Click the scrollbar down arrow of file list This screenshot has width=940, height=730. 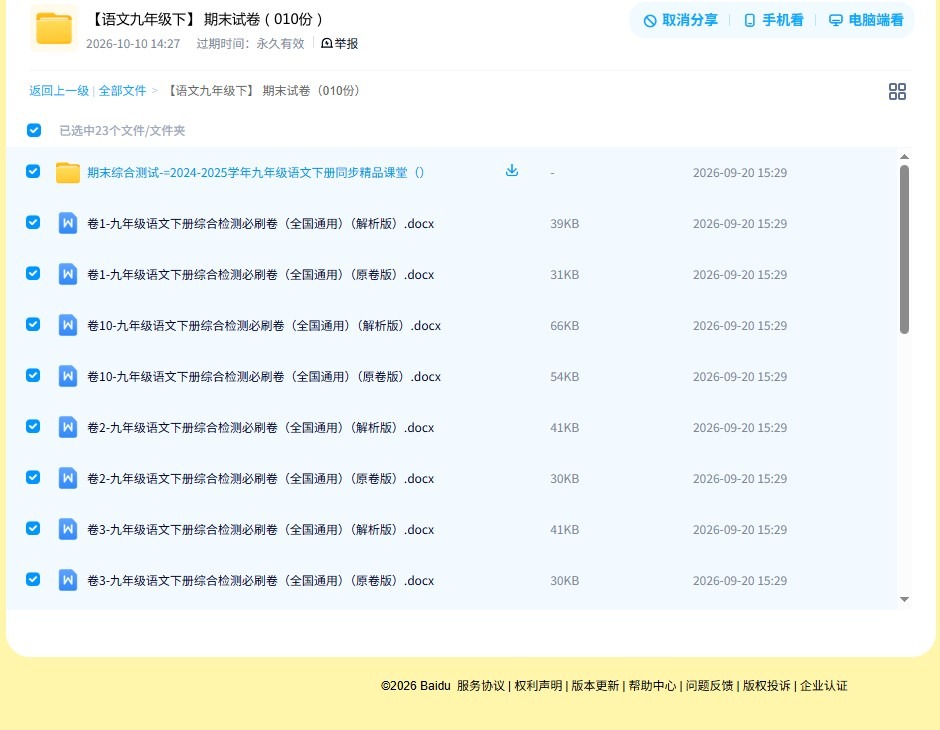904,599
